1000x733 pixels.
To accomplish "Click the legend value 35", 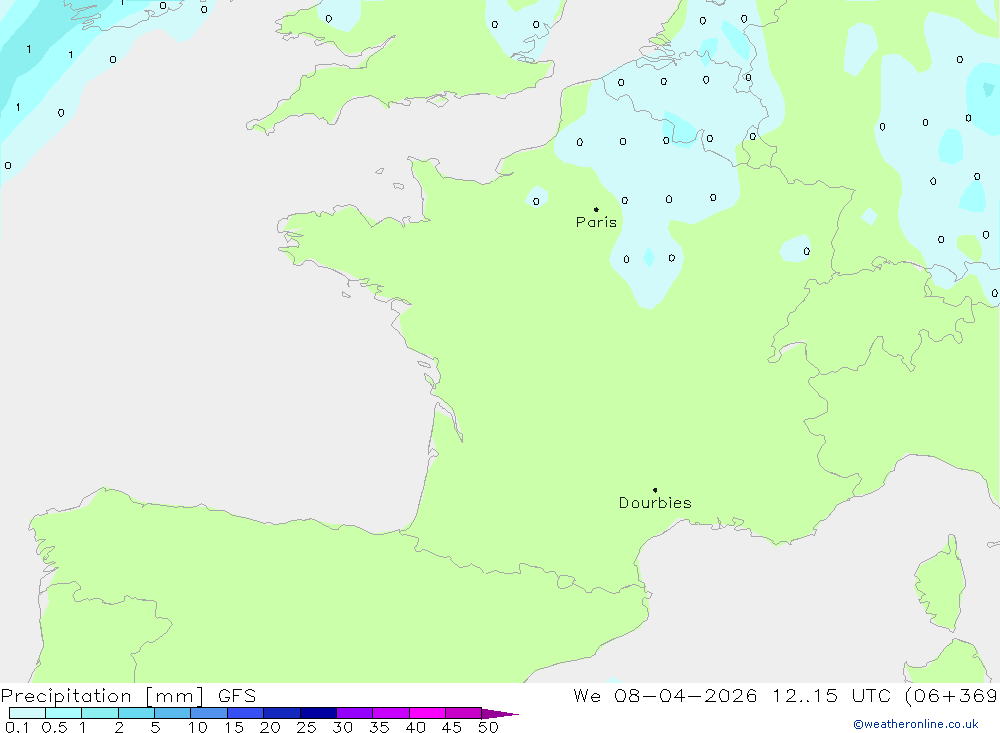I will click(x=379, y=727).
